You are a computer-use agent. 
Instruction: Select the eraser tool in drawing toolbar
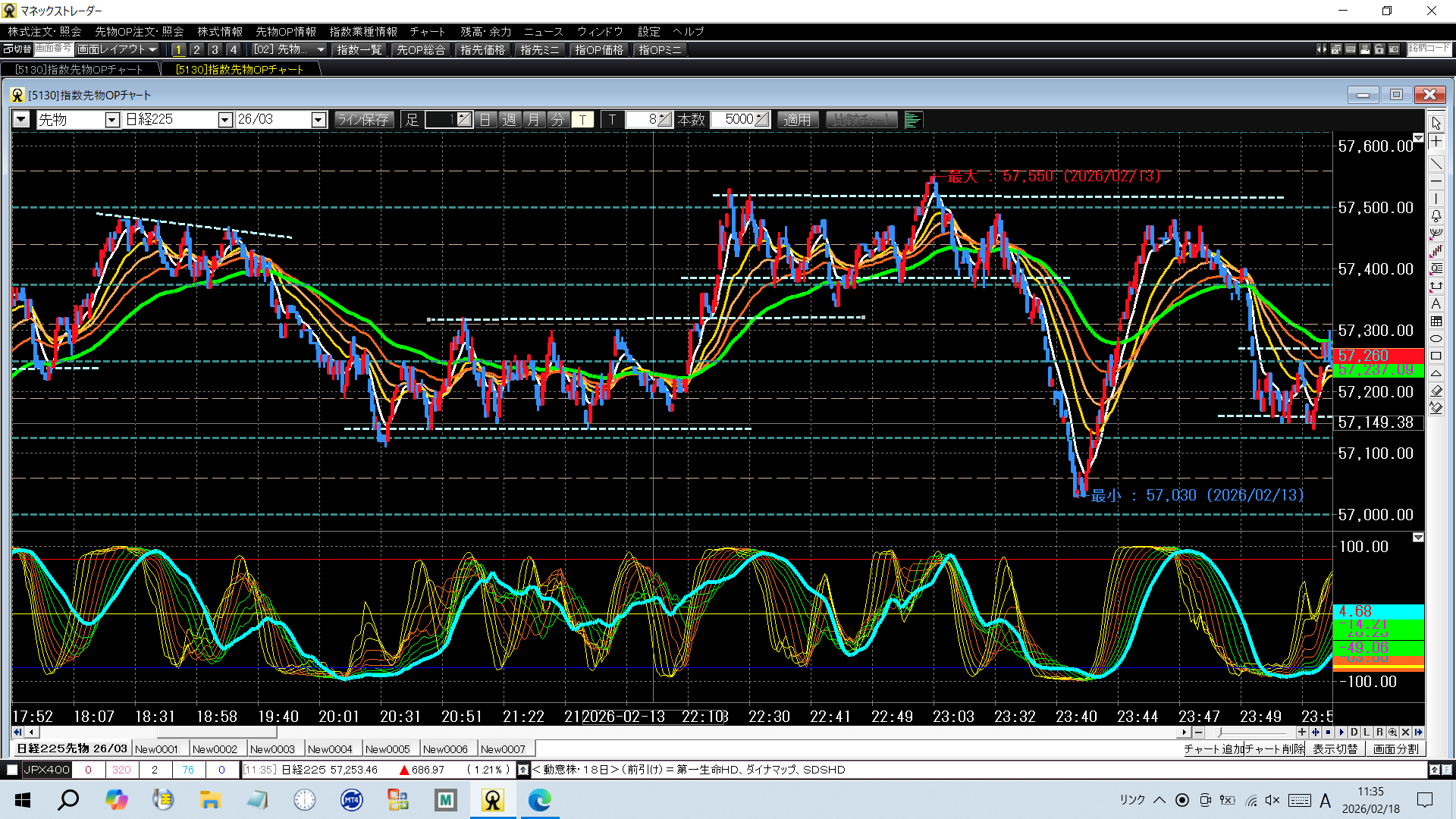[1436, 391]
